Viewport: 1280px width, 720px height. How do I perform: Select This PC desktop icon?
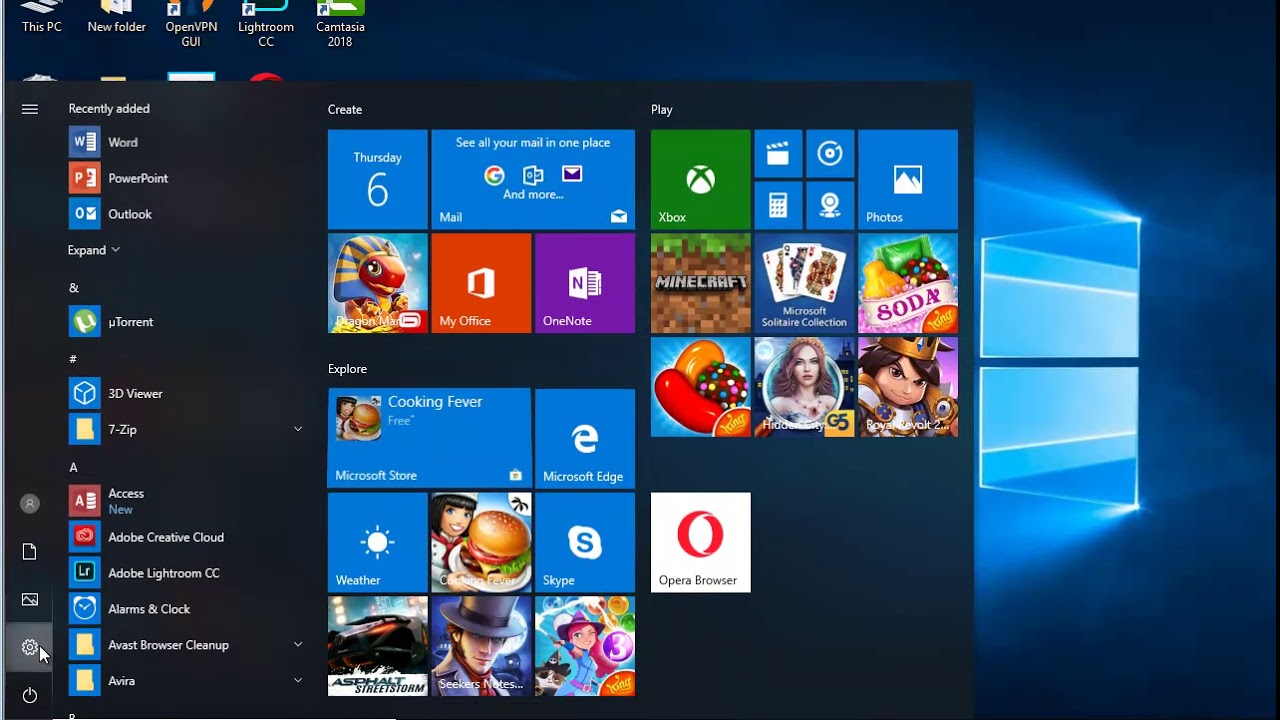pyautogui.click(x=42, y=16)
